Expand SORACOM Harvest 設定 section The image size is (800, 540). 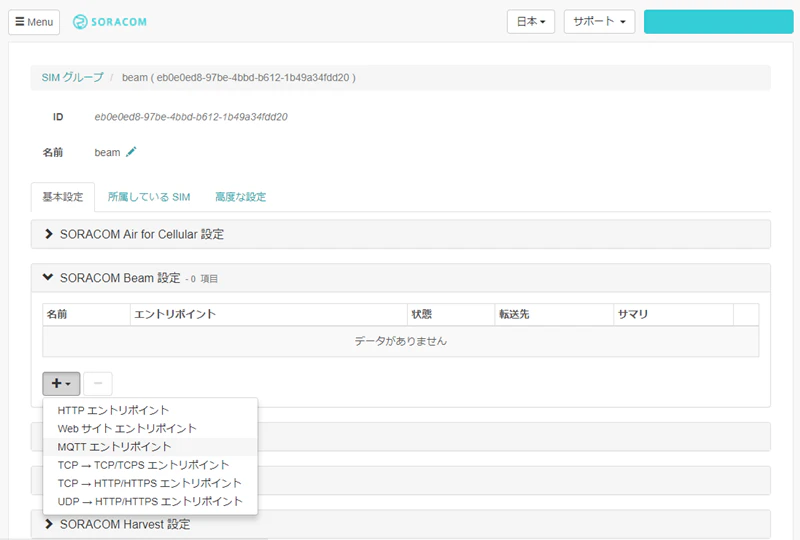click(x=401, y=524)
